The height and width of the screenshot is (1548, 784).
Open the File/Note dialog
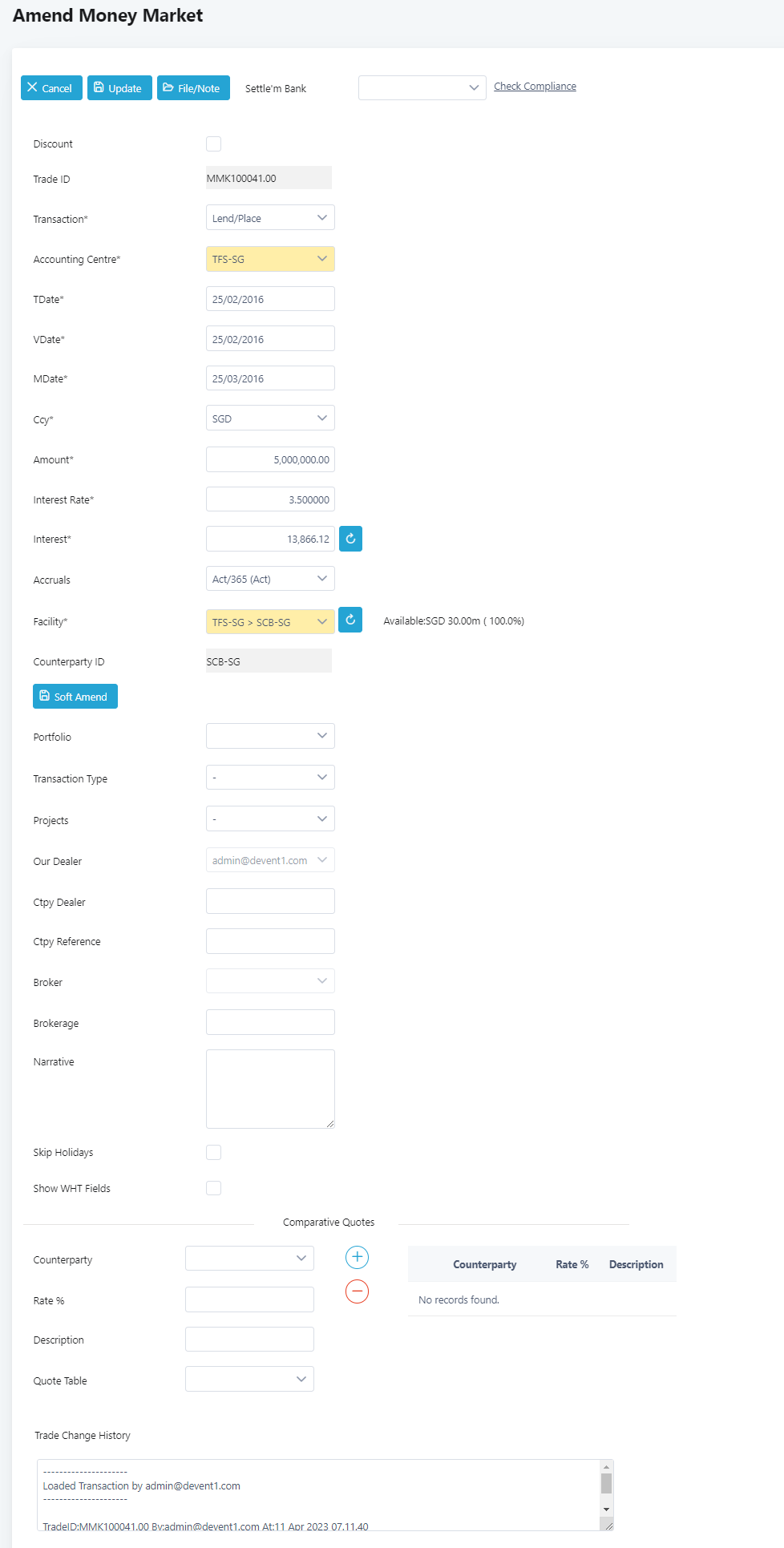coord(193,88)
